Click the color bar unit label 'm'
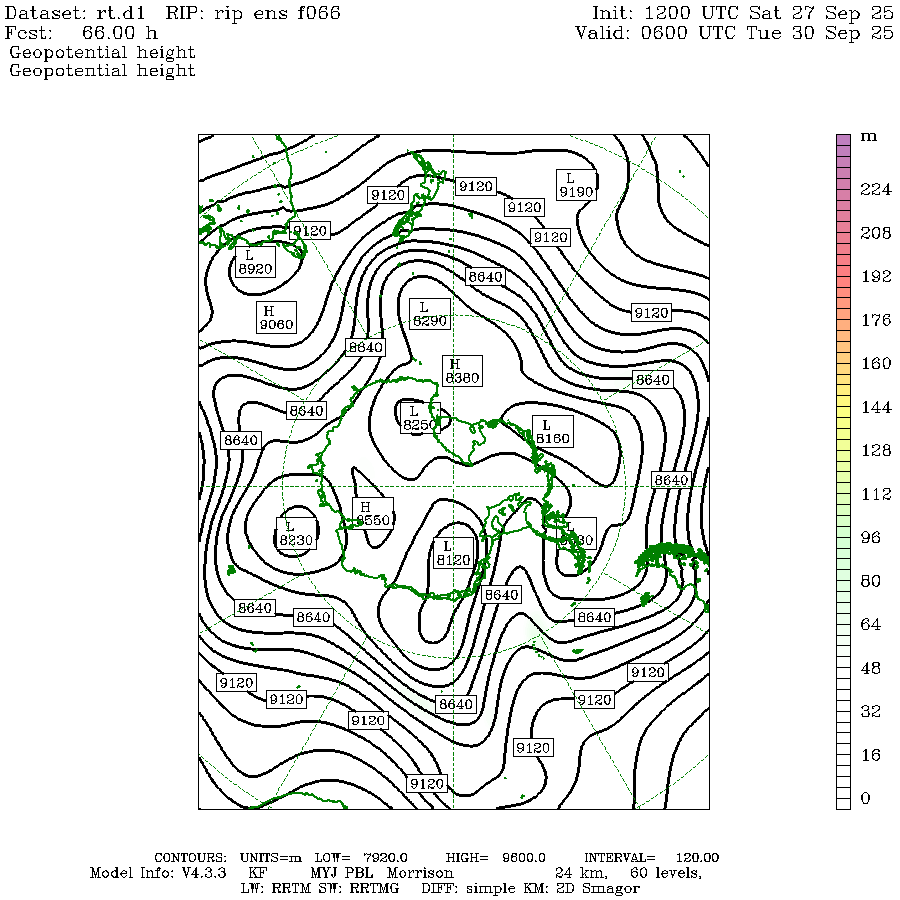This screenshot has width=900, height=900. [868, 137]
